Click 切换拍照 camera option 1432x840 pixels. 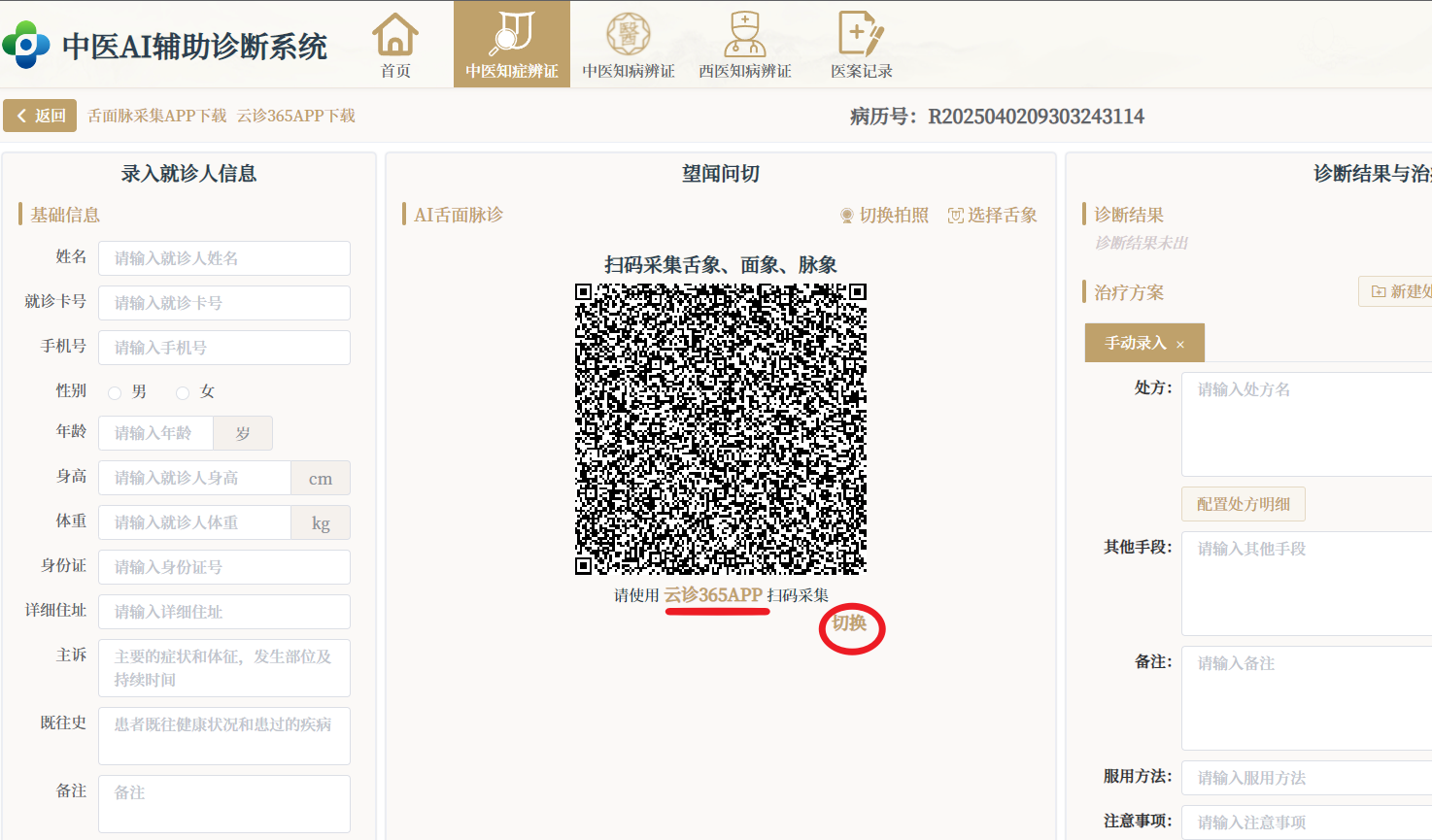[885, 216]
